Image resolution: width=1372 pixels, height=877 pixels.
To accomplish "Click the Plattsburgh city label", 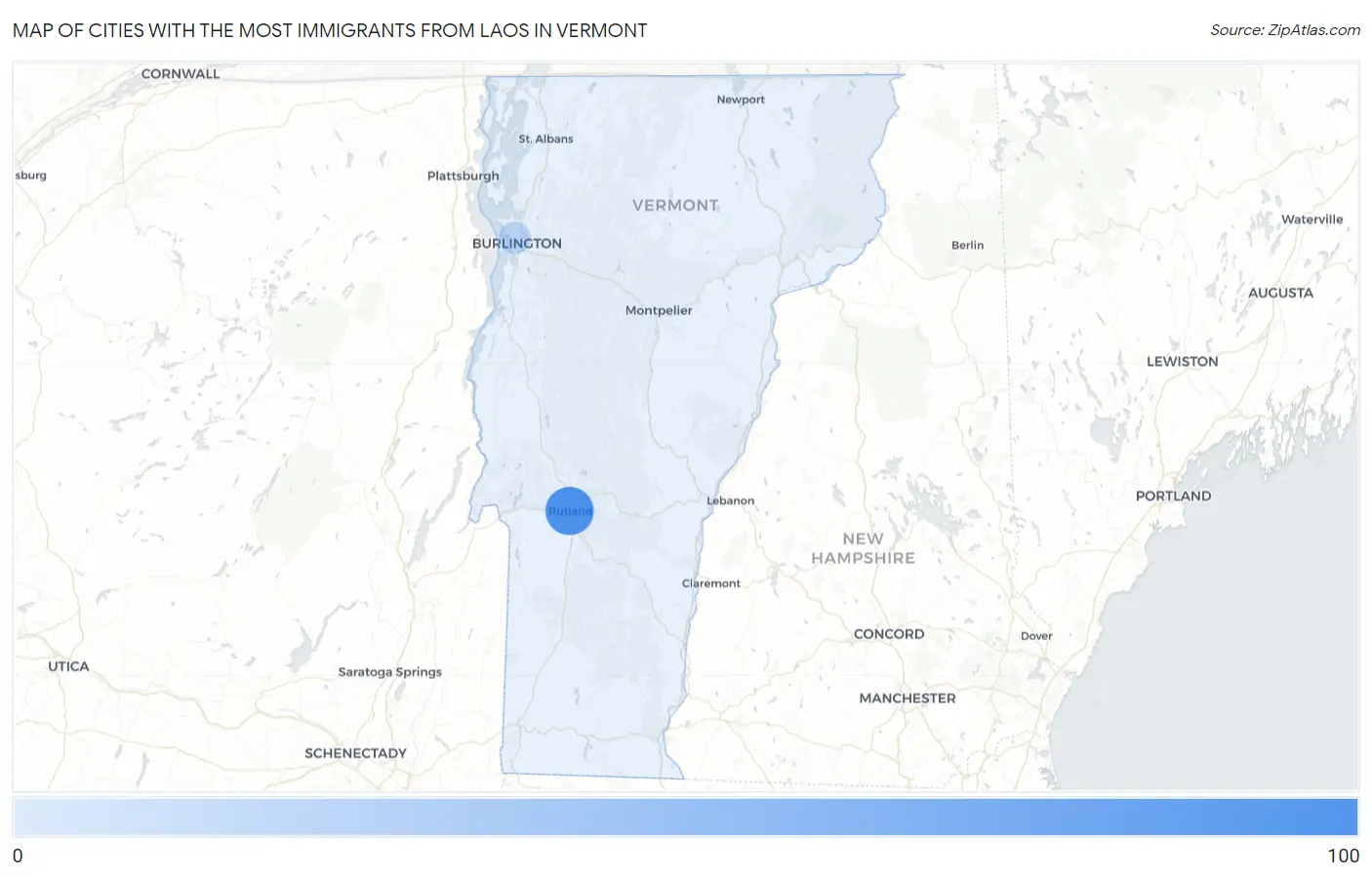I will 463,176.
